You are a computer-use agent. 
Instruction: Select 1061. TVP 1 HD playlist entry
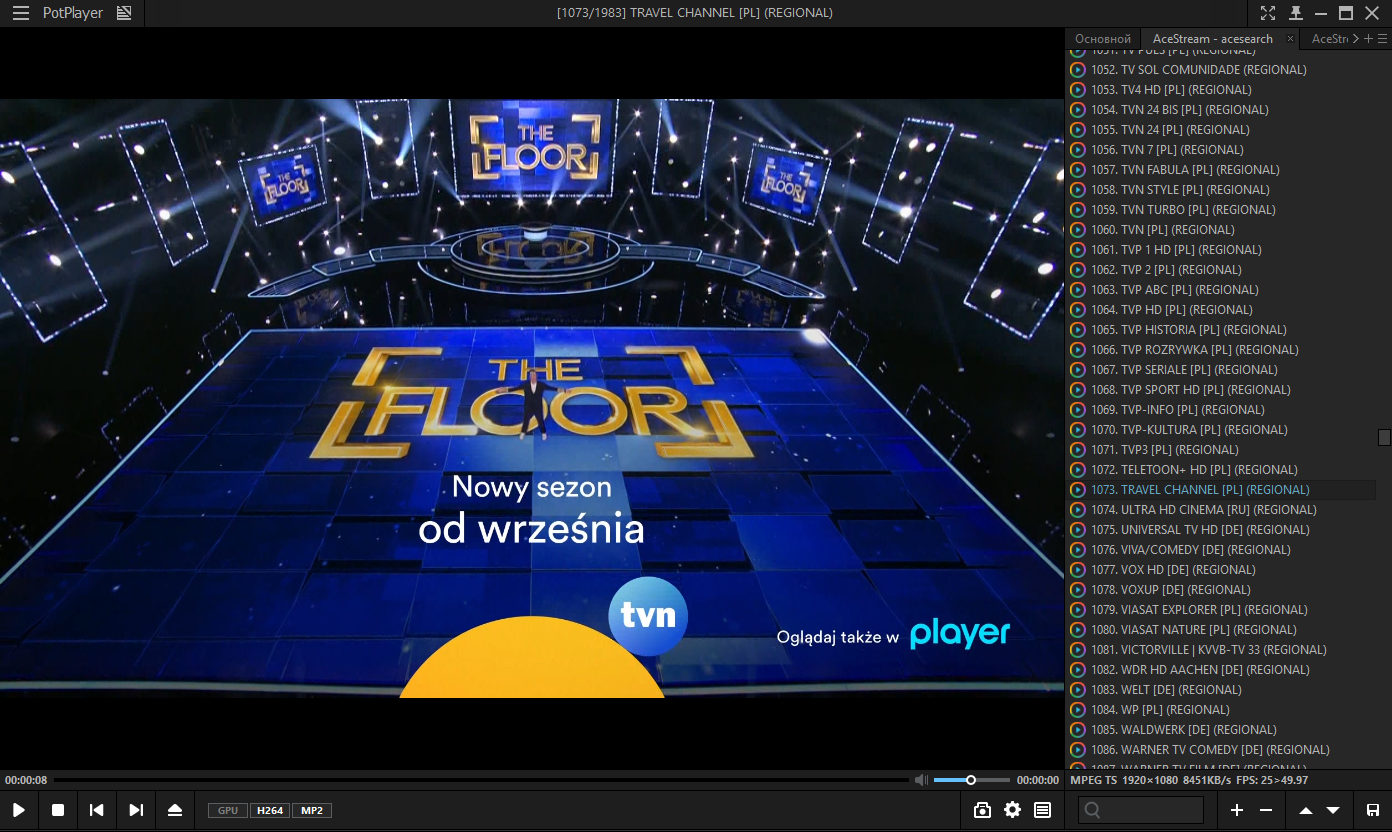pos(1221,250)
